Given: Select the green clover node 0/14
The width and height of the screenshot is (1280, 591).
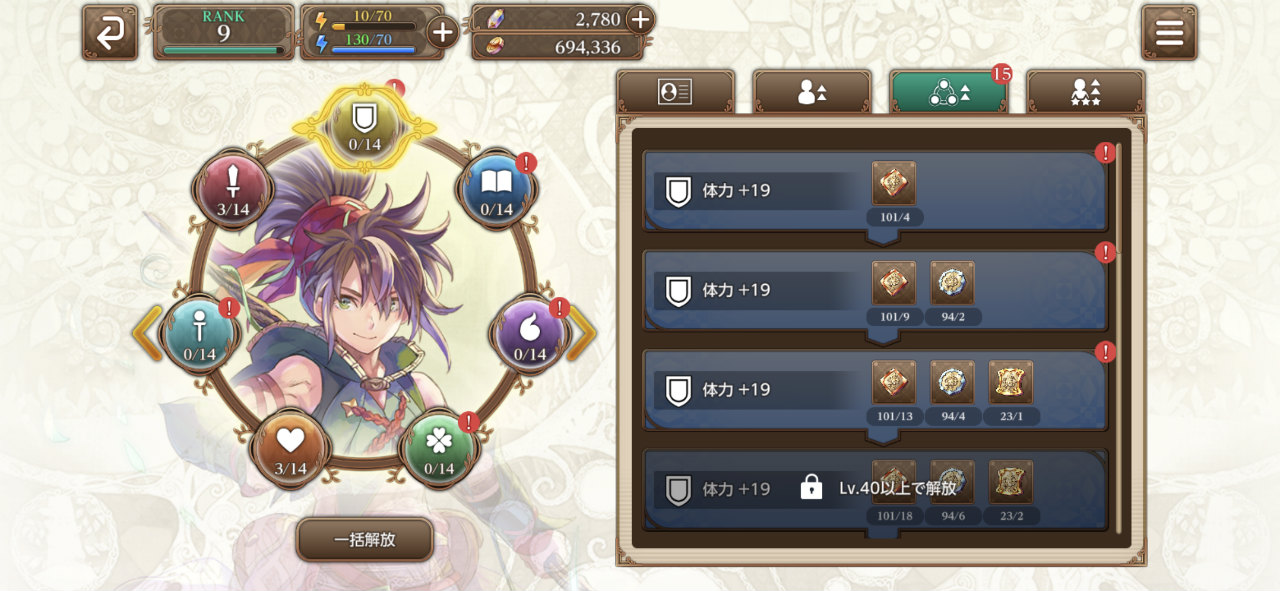Looking at the screenshot, I should pos(439,448).
